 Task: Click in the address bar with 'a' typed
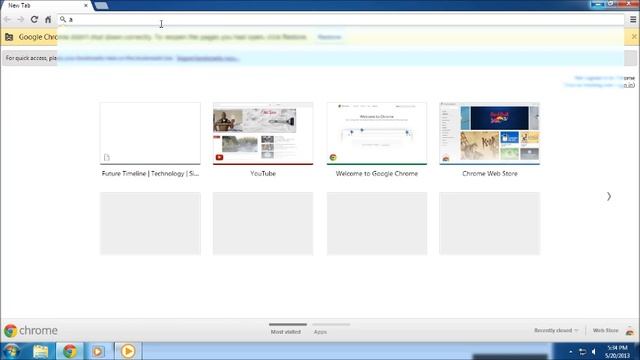click(x=341, y=19)
